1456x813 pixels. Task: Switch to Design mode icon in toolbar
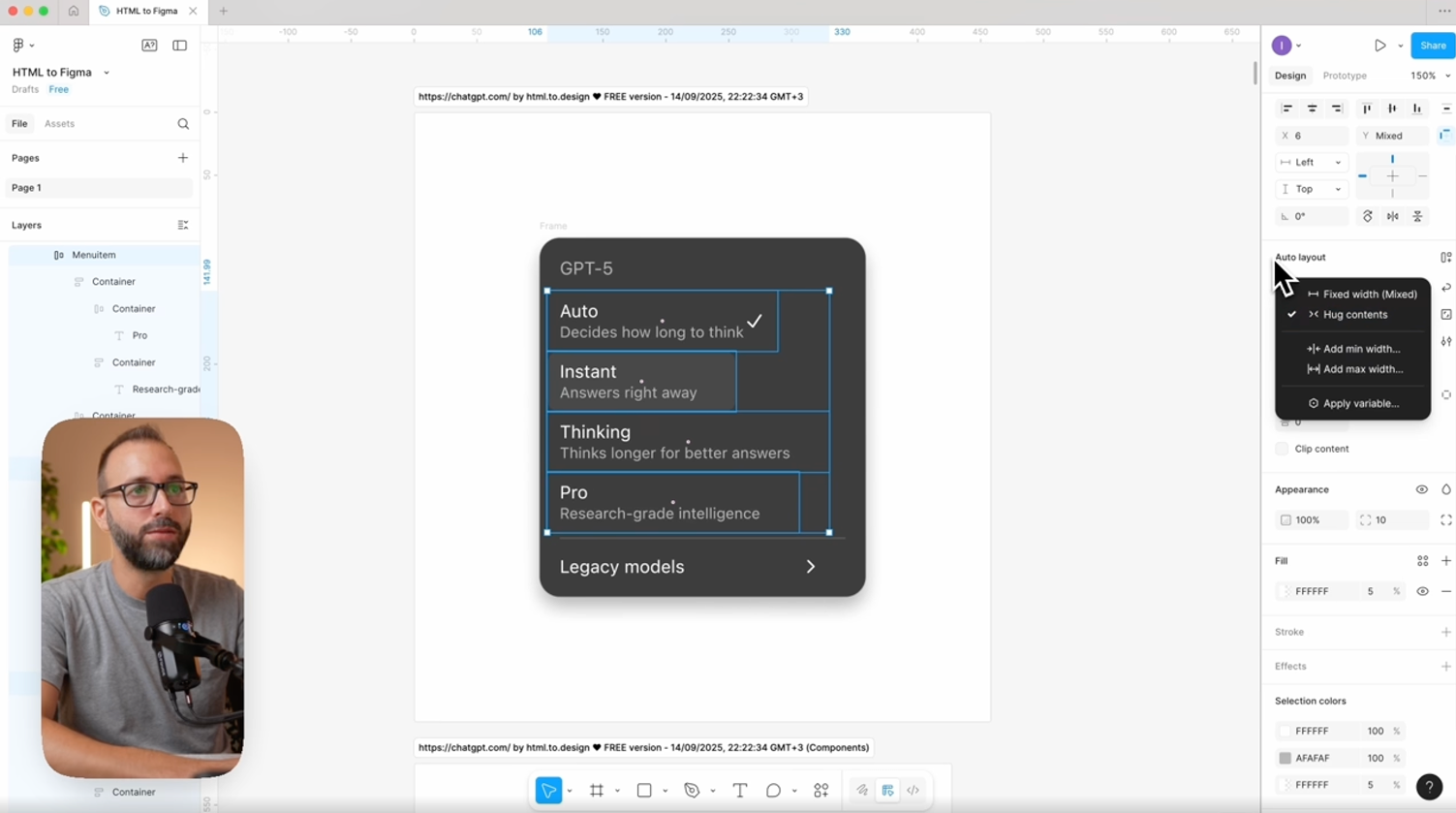click(887, 791)
